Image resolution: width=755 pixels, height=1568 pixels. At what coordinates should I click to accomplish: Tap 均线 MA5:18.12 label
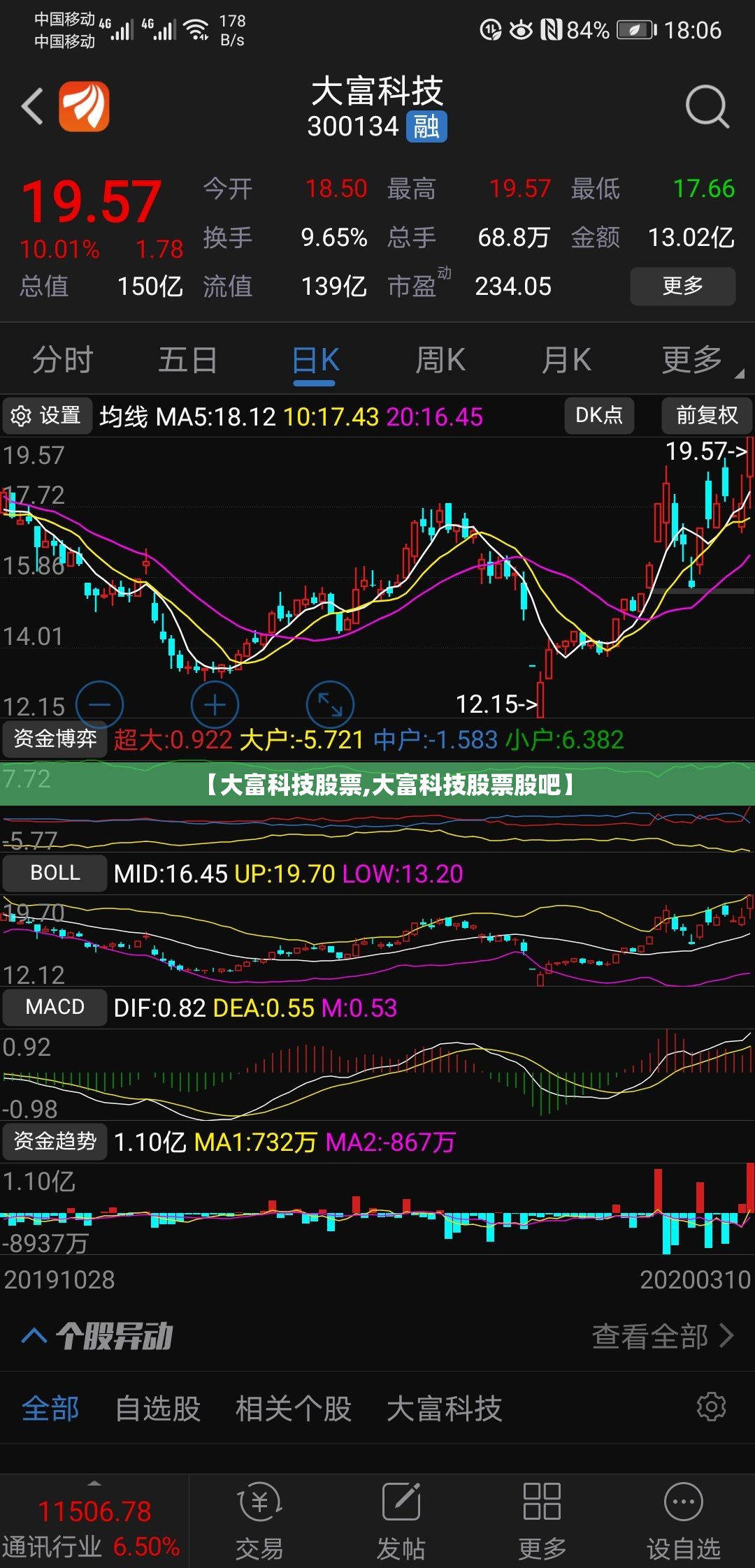coord(187,417)
